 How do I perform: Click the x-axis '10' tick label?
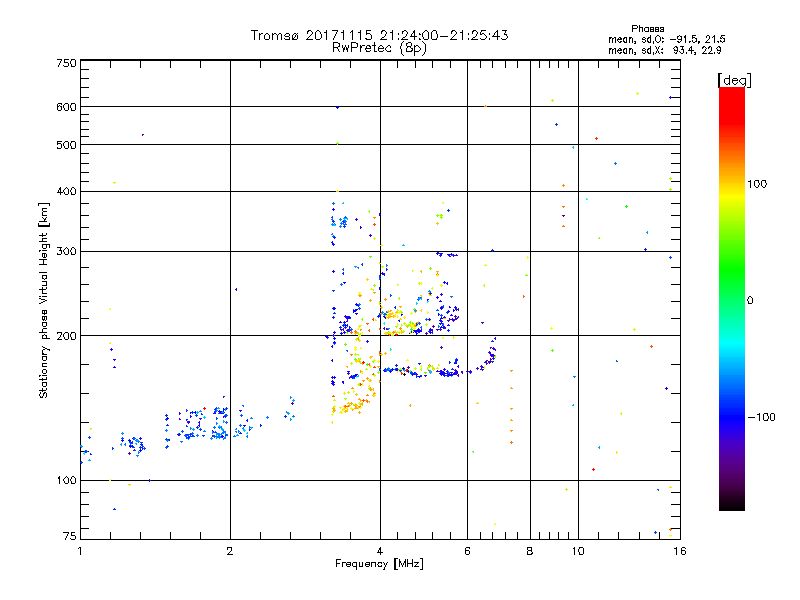tap(578, 551)
